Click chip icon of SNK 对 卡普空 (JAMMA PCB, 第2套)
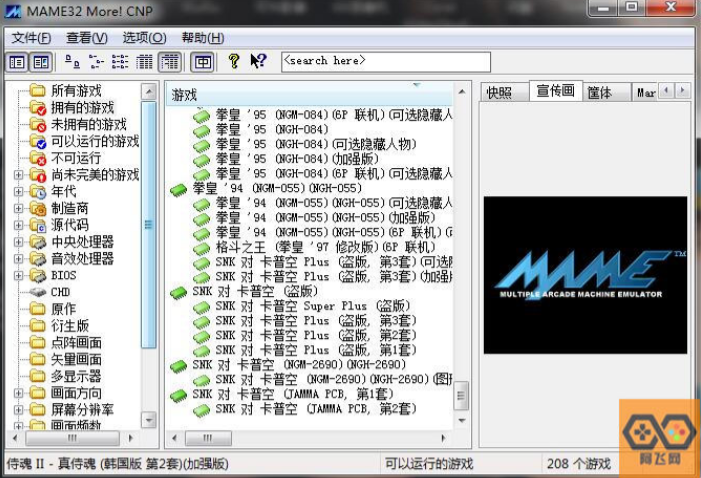This screenshot has height=478, width=701. tap(201, 409)
